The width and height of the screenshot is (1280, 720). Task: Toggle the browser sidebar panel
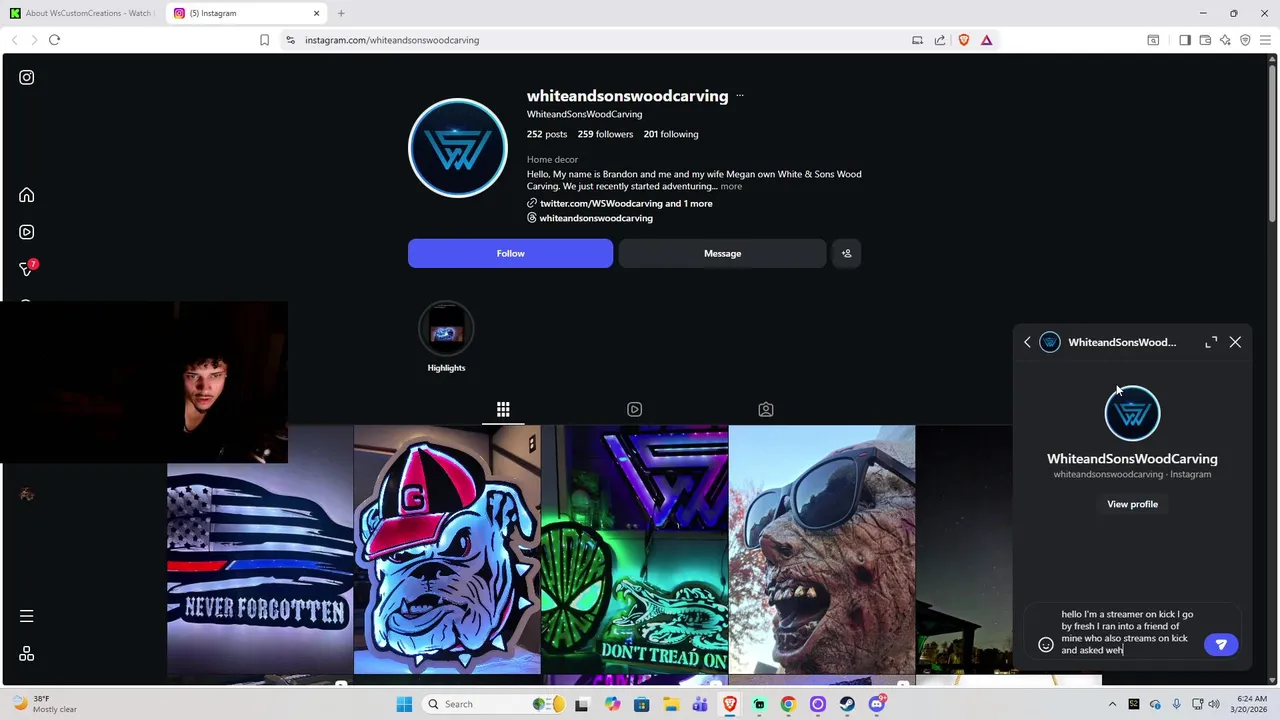click(x=1185, y=40)
